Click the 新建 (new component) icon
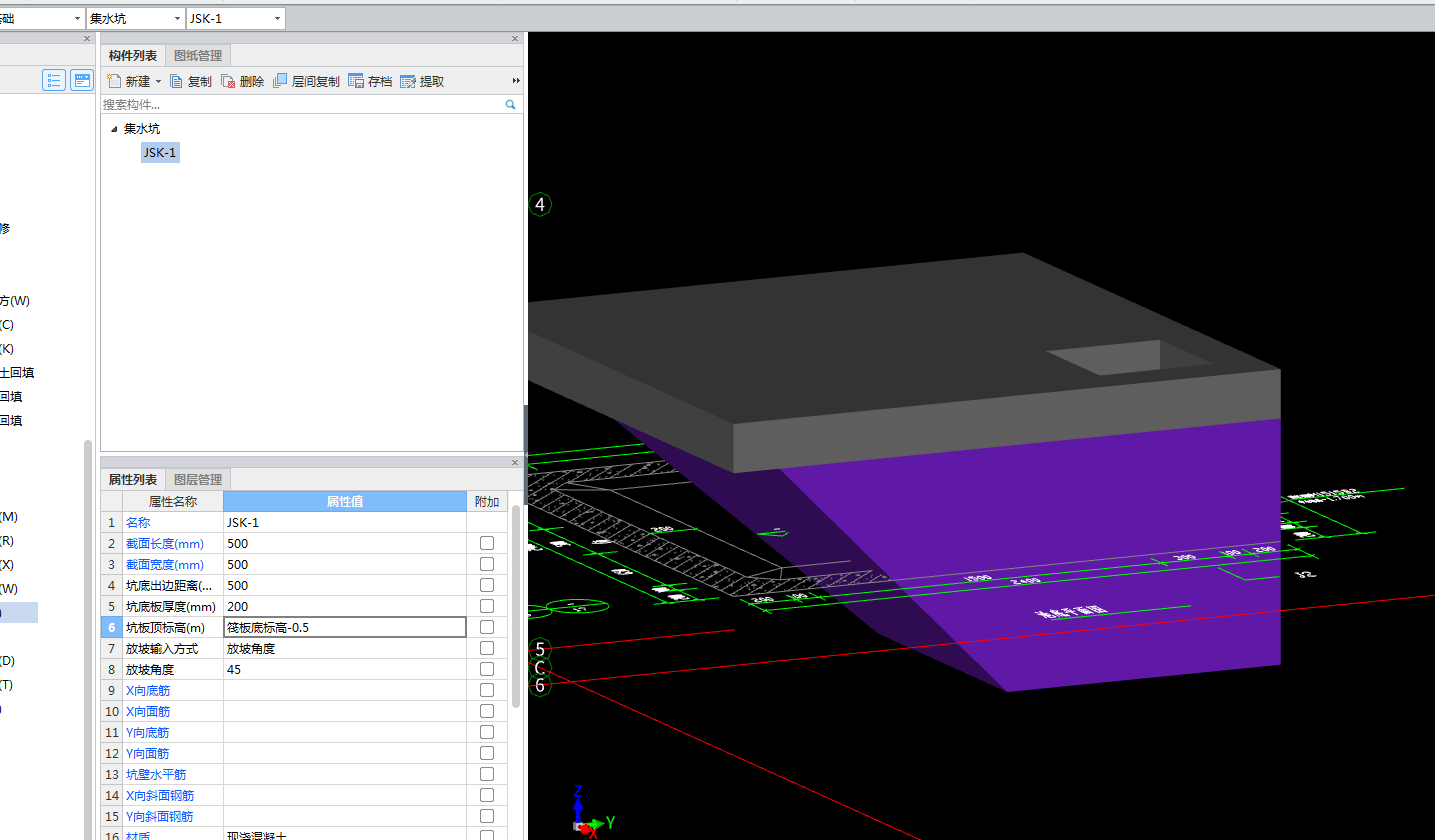This screenshot has width=1435, height=840. [x=114, y=81]
